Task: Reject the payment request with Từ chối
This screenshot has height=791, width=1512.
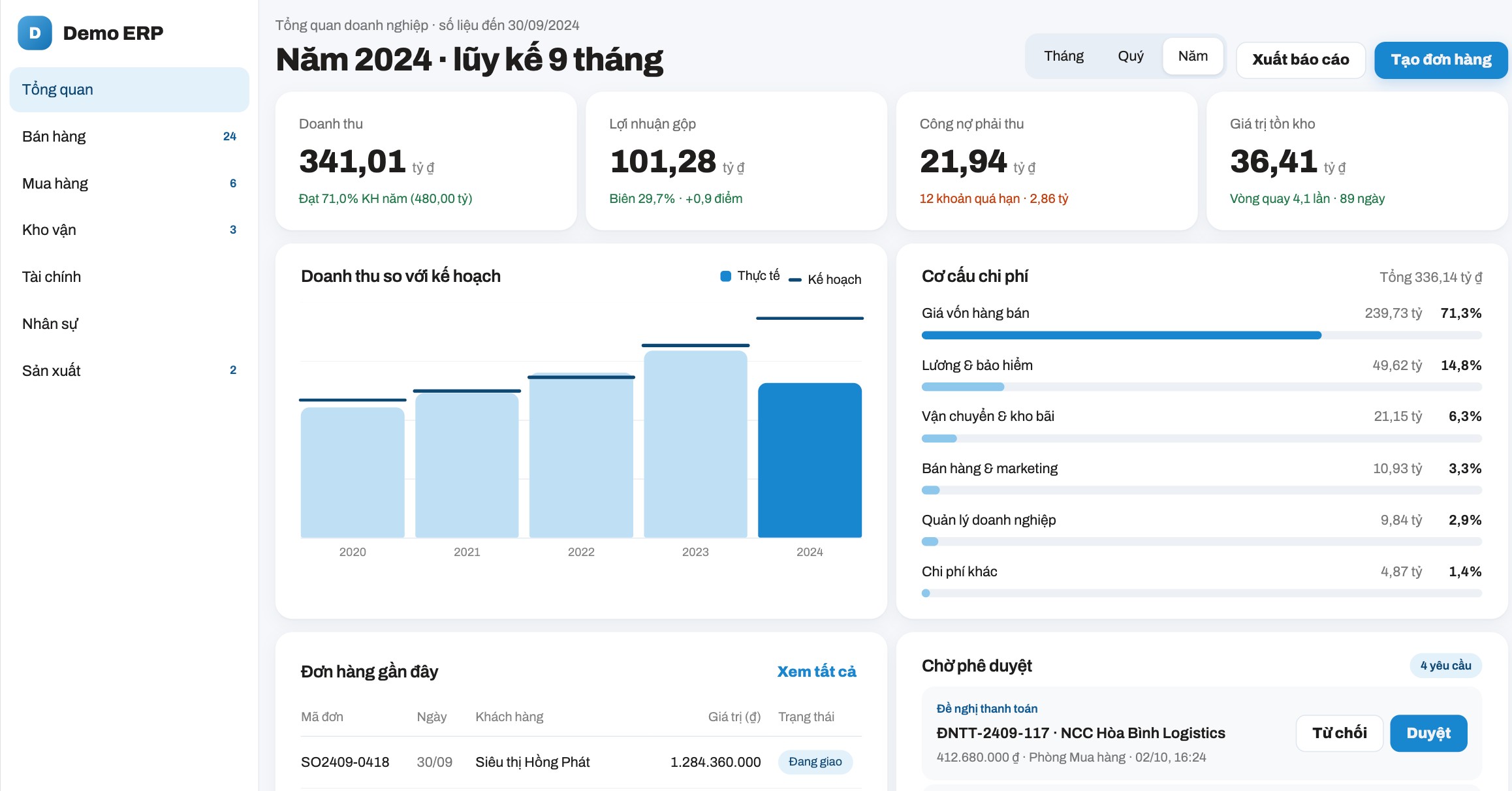Action: [1339, 733]
